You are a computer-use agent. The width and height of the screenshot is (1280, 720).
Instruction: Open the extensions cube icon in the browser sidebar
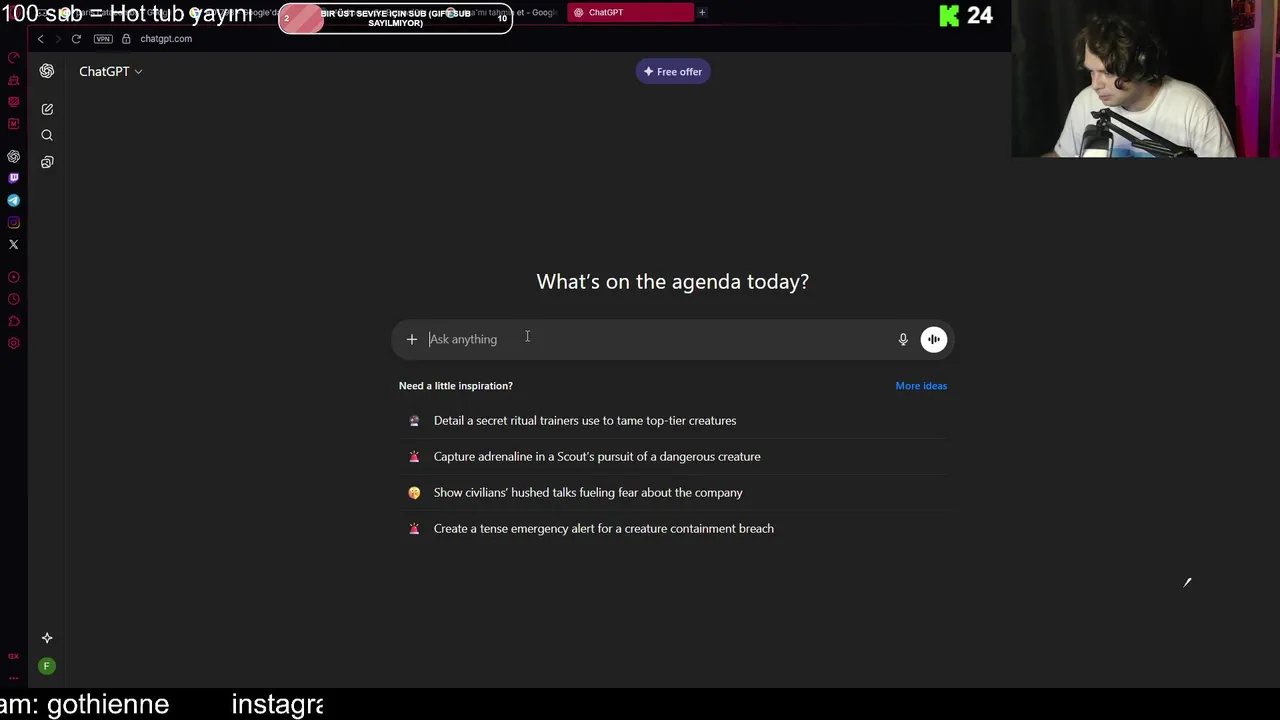(x=14, y=321)
